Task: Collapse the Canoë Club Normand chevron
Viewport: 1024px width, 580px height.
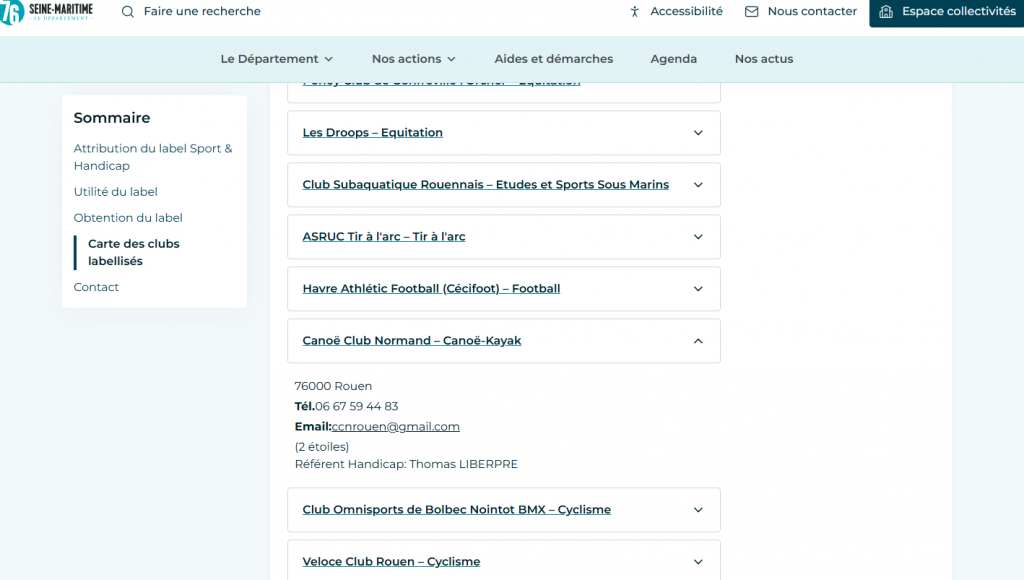Action: pos(698,341)
